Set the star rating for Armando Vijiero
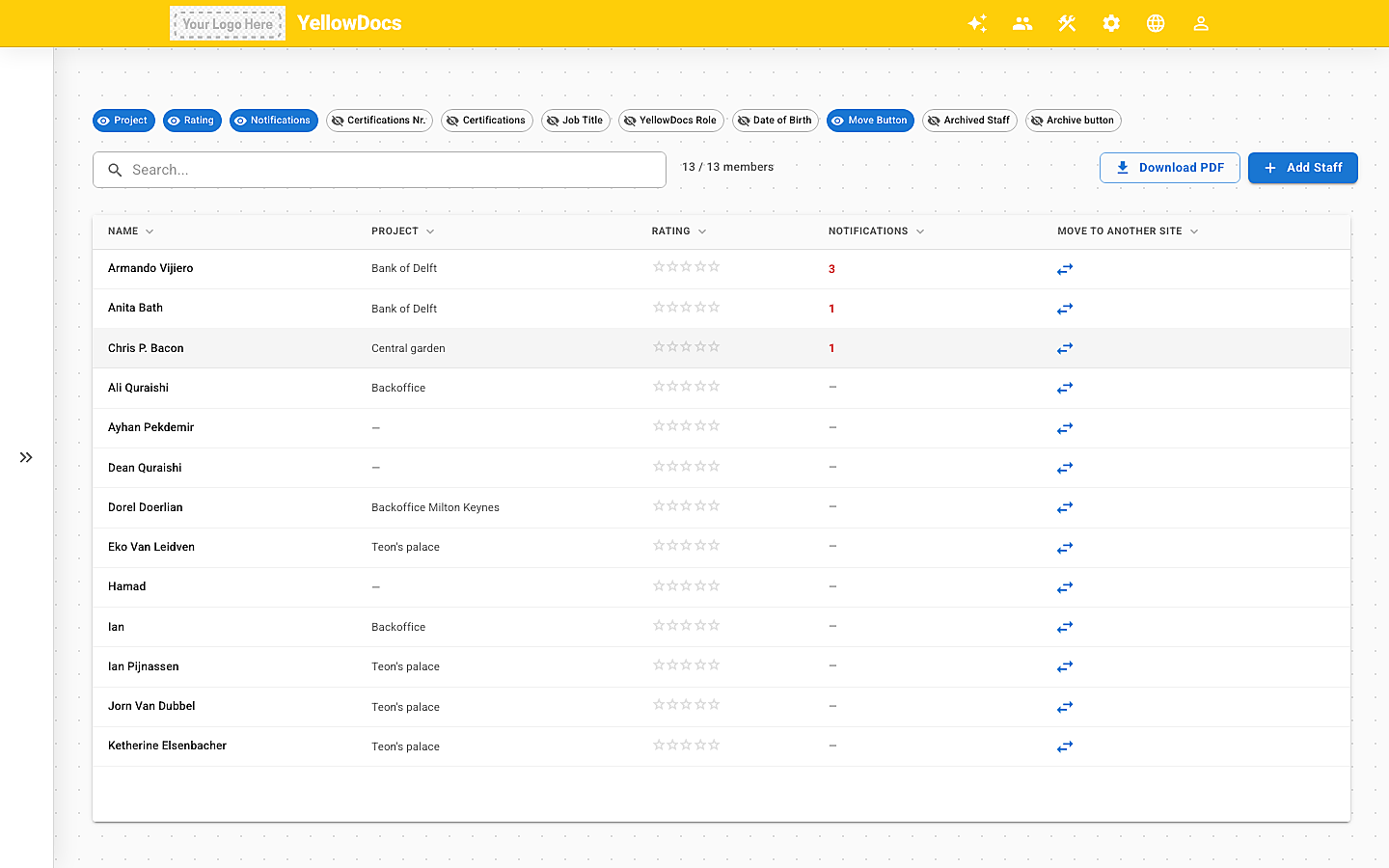 click(687, 267)
